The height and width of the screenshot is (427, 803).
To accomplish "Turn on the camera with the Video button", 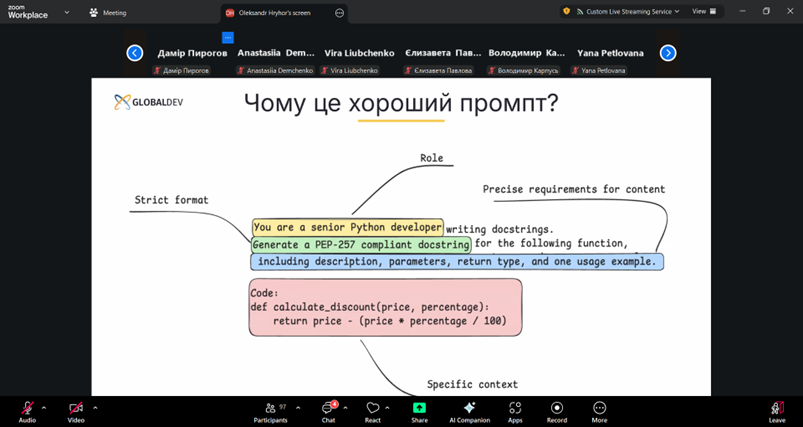I will click(76, 409).
